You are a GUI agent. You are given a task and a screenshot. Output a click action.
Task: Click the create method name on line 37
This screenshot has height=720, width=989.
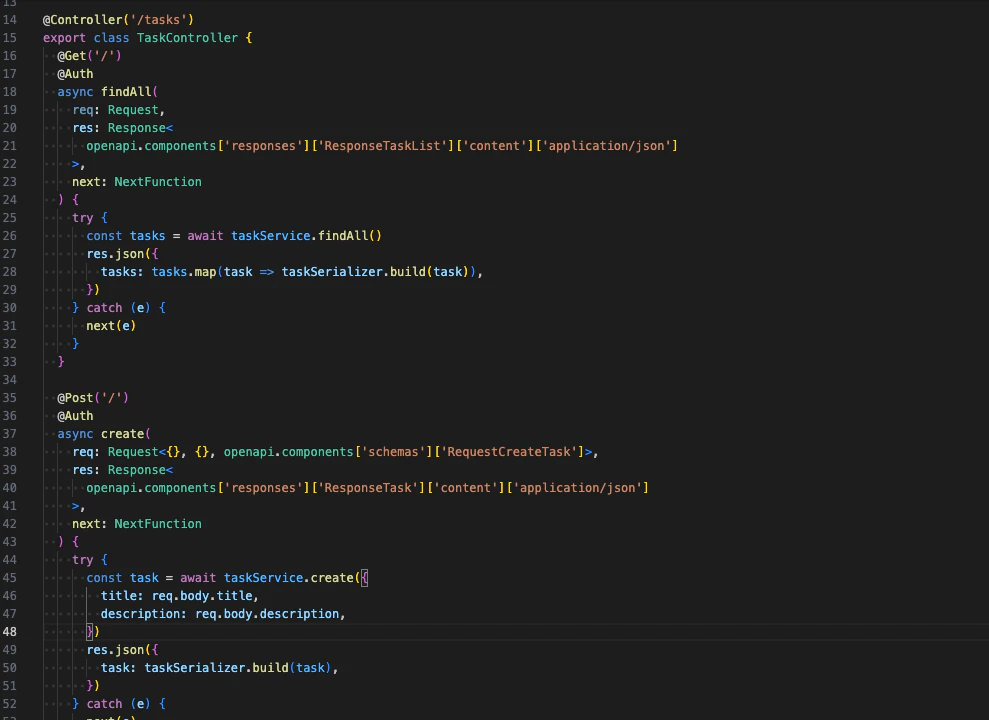123,433
